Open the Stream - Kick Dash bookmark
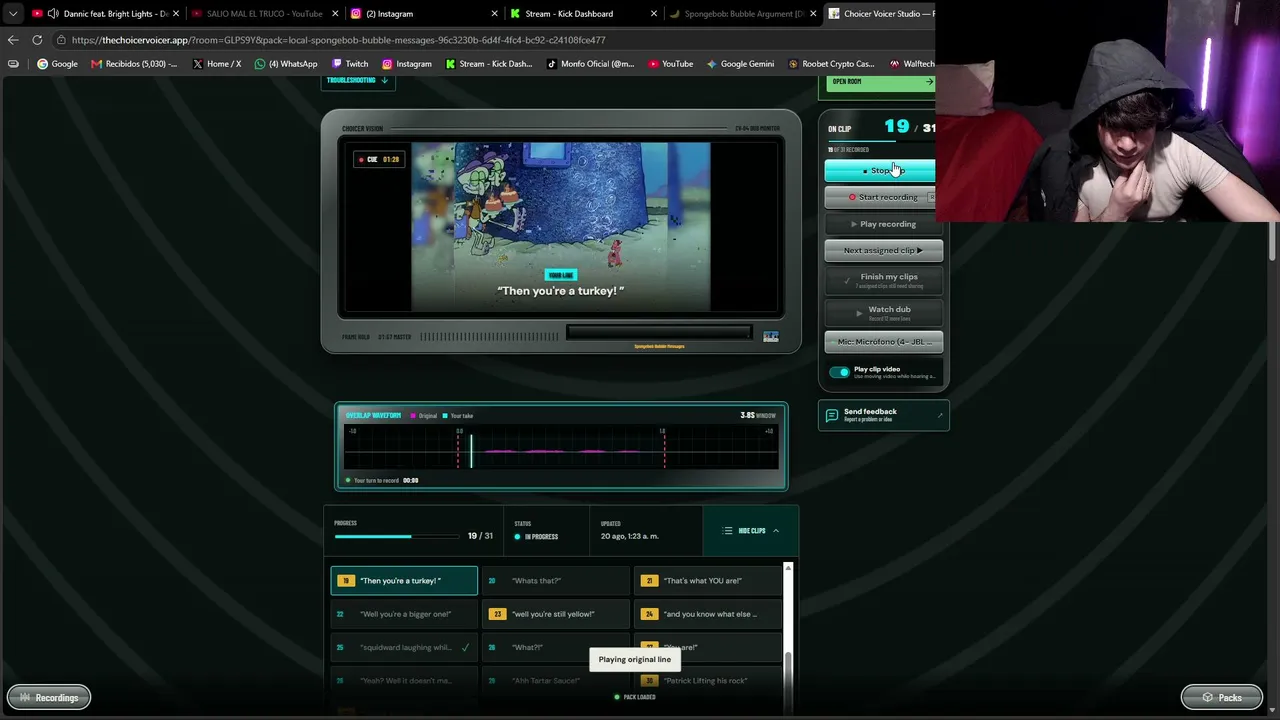This screenshot has width=1280, height=720. point(489,64)
